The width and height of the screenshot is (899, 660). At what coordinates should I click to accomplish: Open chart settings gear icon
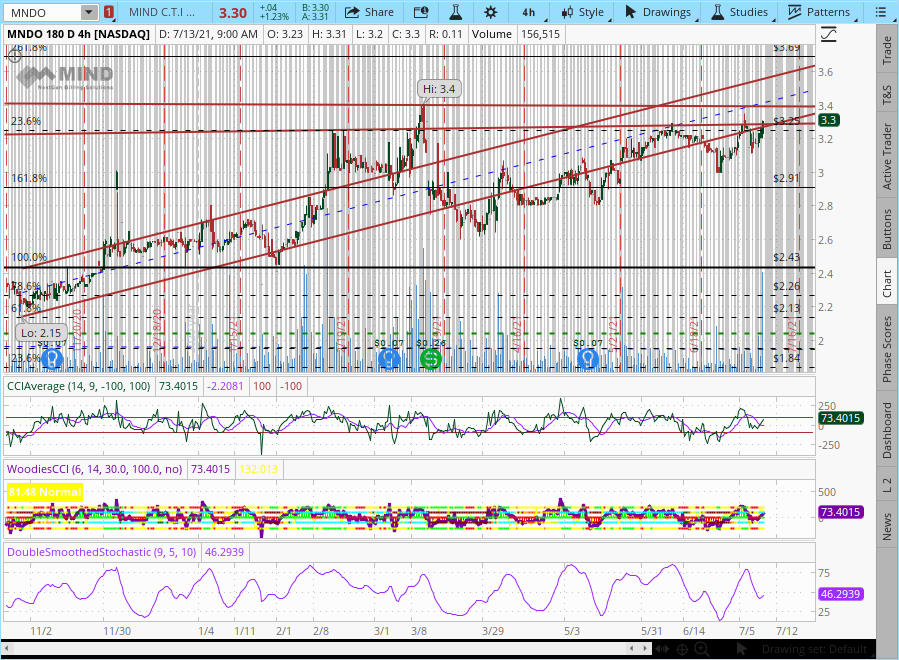(490, 12)
